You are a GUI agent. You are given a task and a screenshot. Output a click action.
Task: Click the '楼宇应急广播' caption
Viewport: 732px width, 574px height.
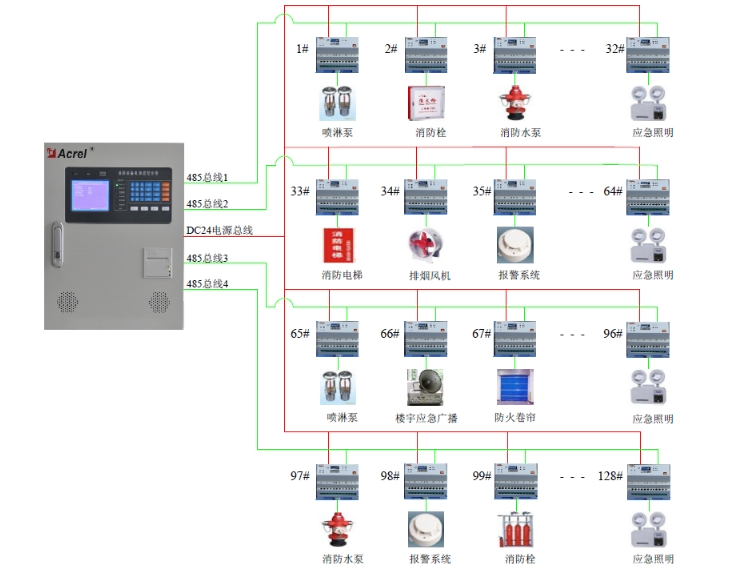click(x=426, y=418)
